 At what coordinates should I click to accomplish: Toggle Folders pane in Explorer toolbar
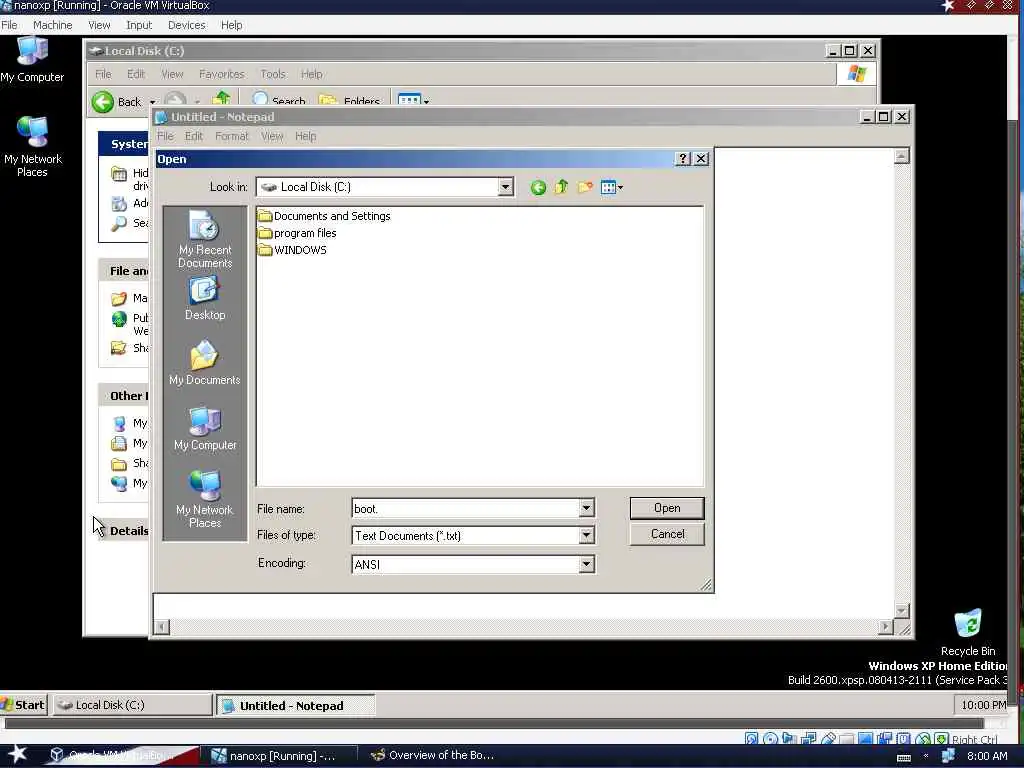tap(349, 101)
